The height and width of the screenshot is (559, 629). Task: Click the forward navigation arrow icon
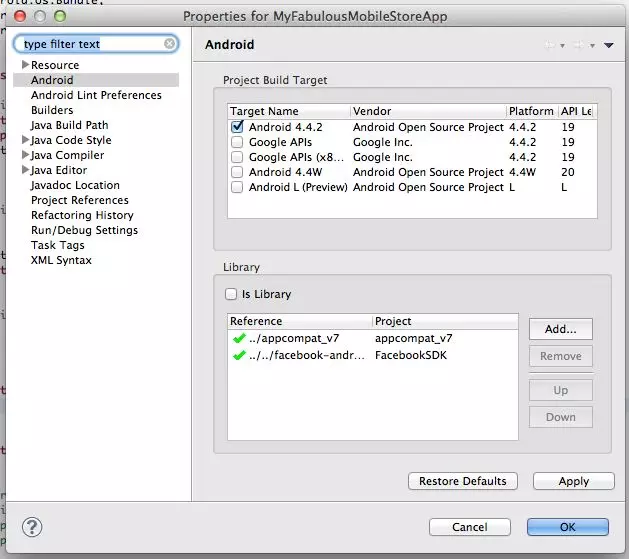tap(580, 45)
